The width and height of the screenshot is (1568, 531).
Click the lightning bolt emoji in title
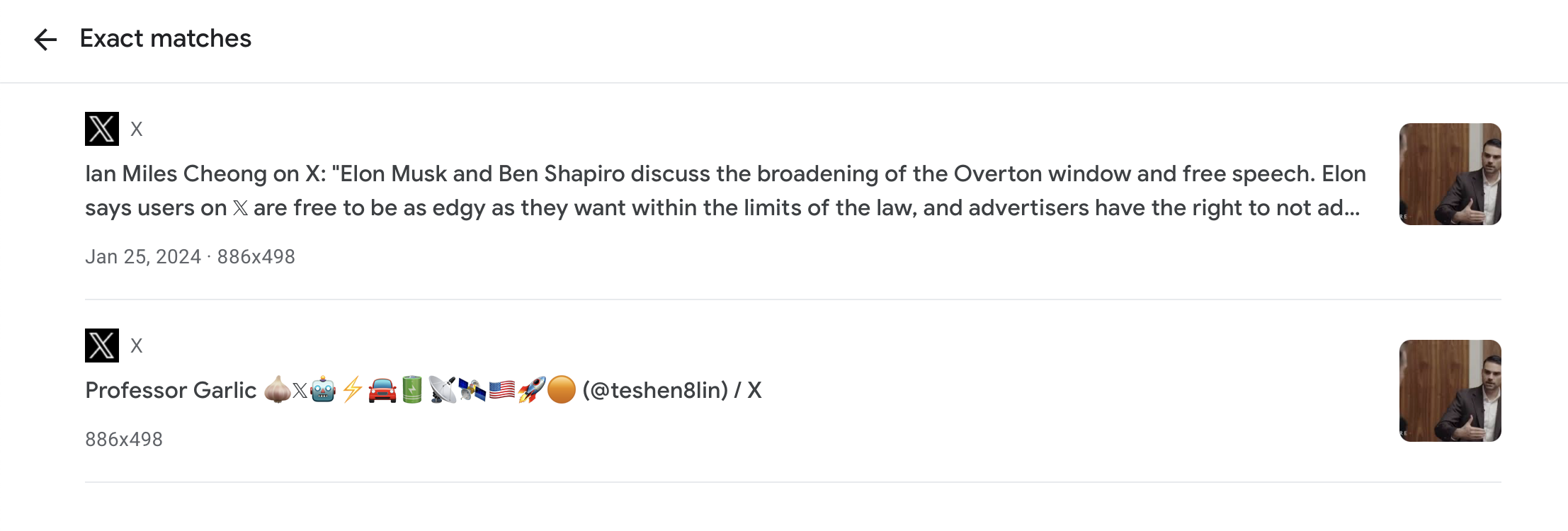click(x=352, y=390)
